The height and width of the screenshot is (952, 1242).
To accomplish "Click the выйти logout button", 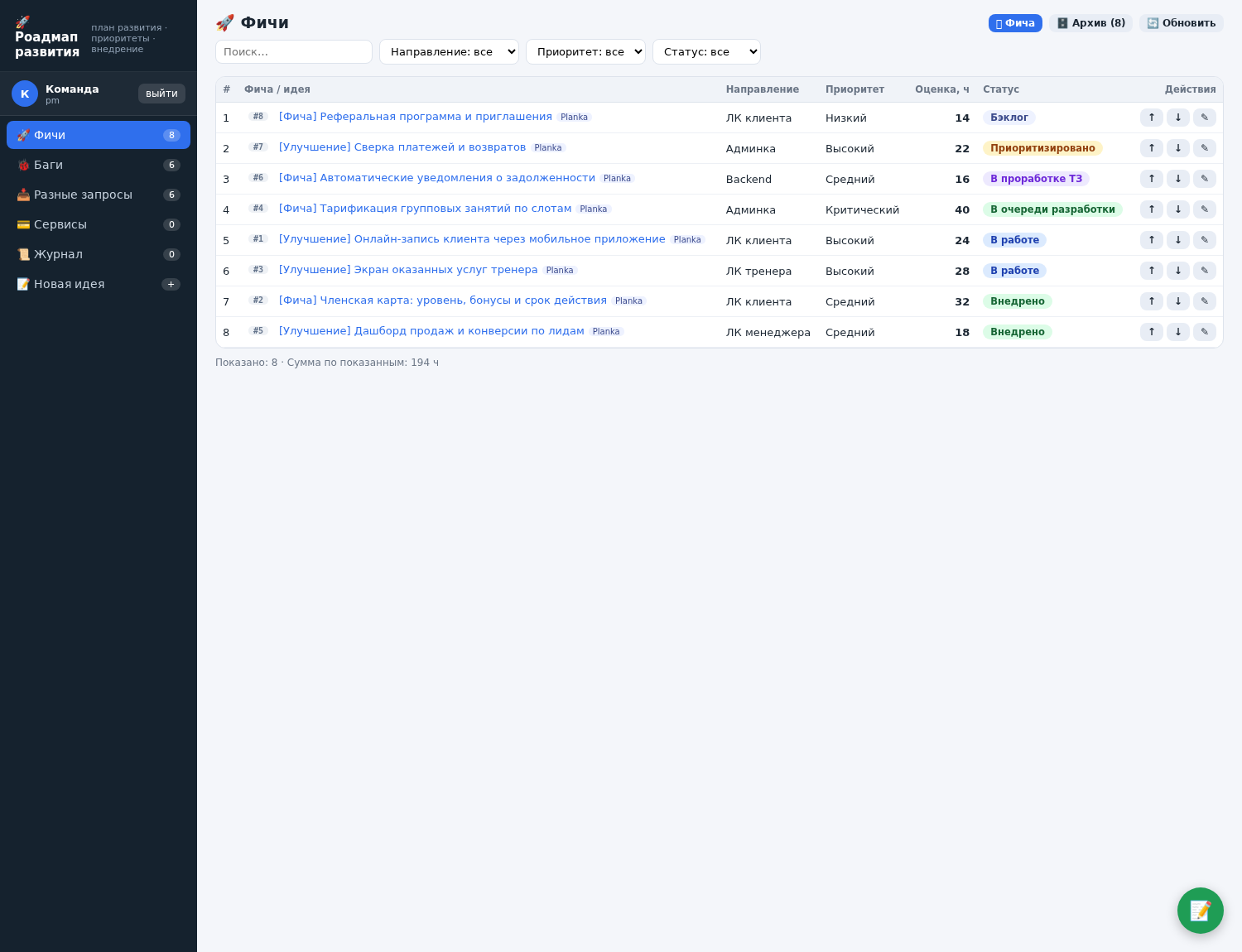I will 161,94.
